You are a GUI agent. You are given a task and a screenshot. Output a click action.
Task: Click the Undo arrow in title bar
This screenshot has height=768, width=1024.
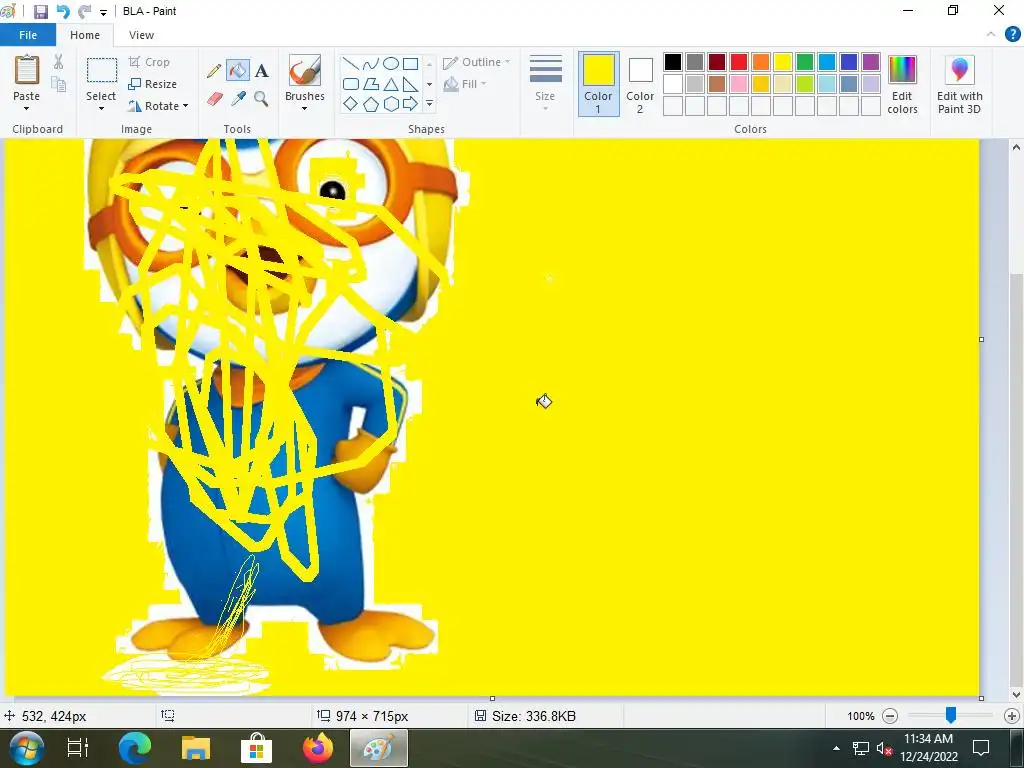(x=63, y=12)
